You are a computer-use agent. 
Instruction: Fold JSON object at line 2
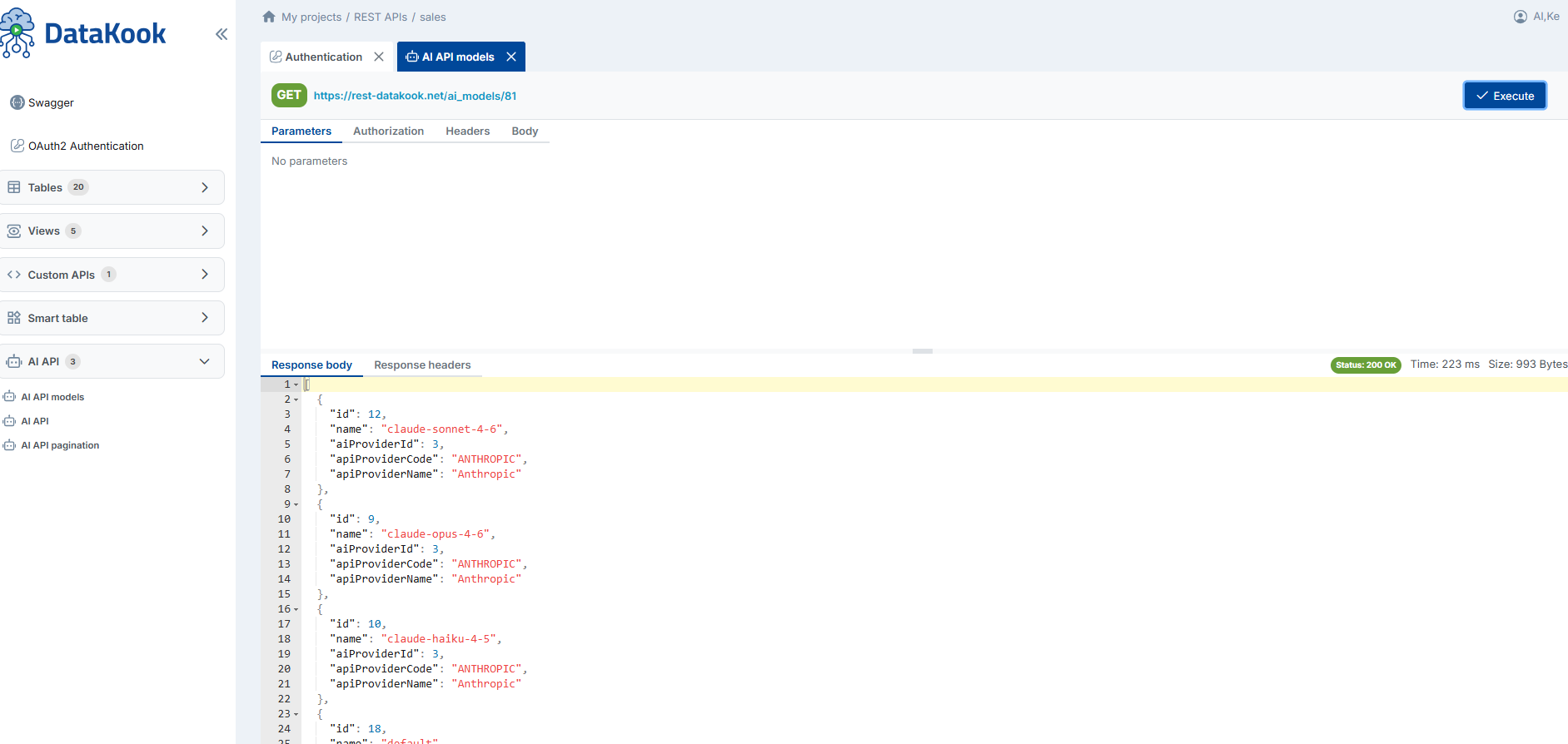(x=296, y=399)
